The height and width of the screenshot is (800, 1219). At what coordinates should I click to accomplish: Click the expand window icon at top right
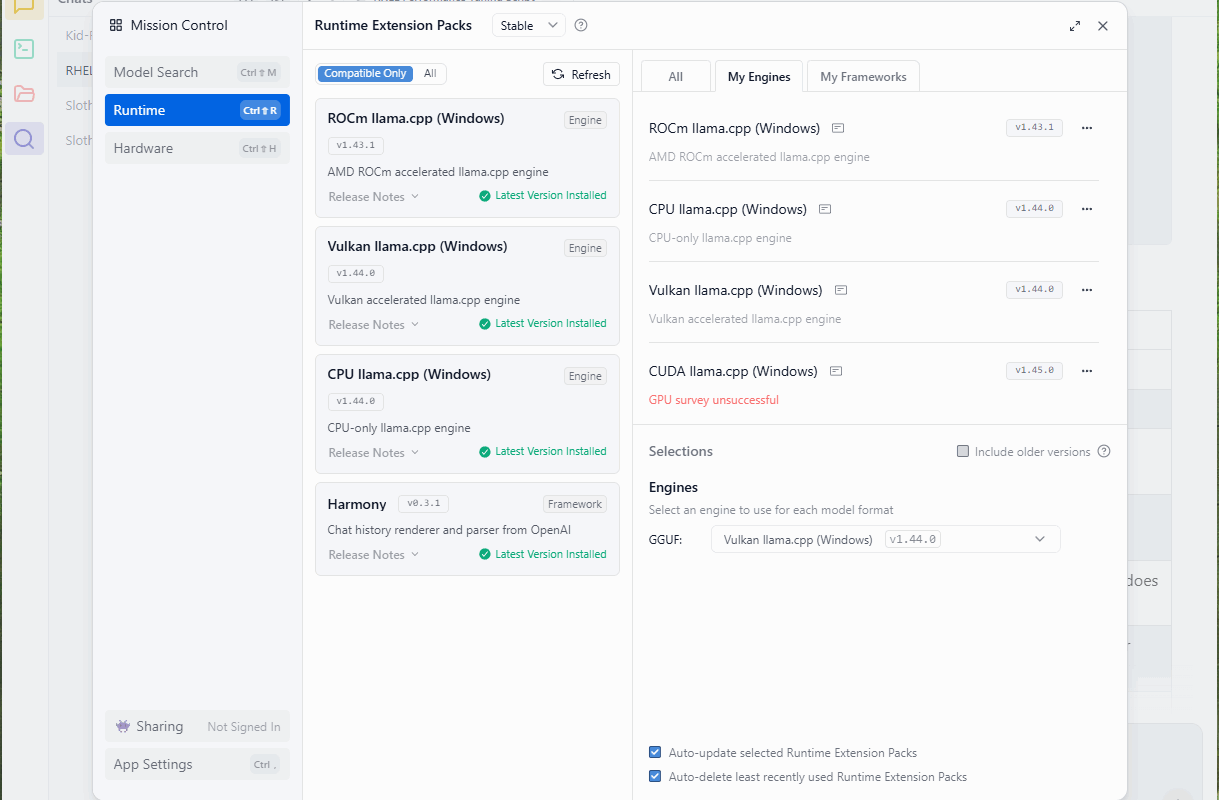pyautogui.click(x=1075, y=26)
